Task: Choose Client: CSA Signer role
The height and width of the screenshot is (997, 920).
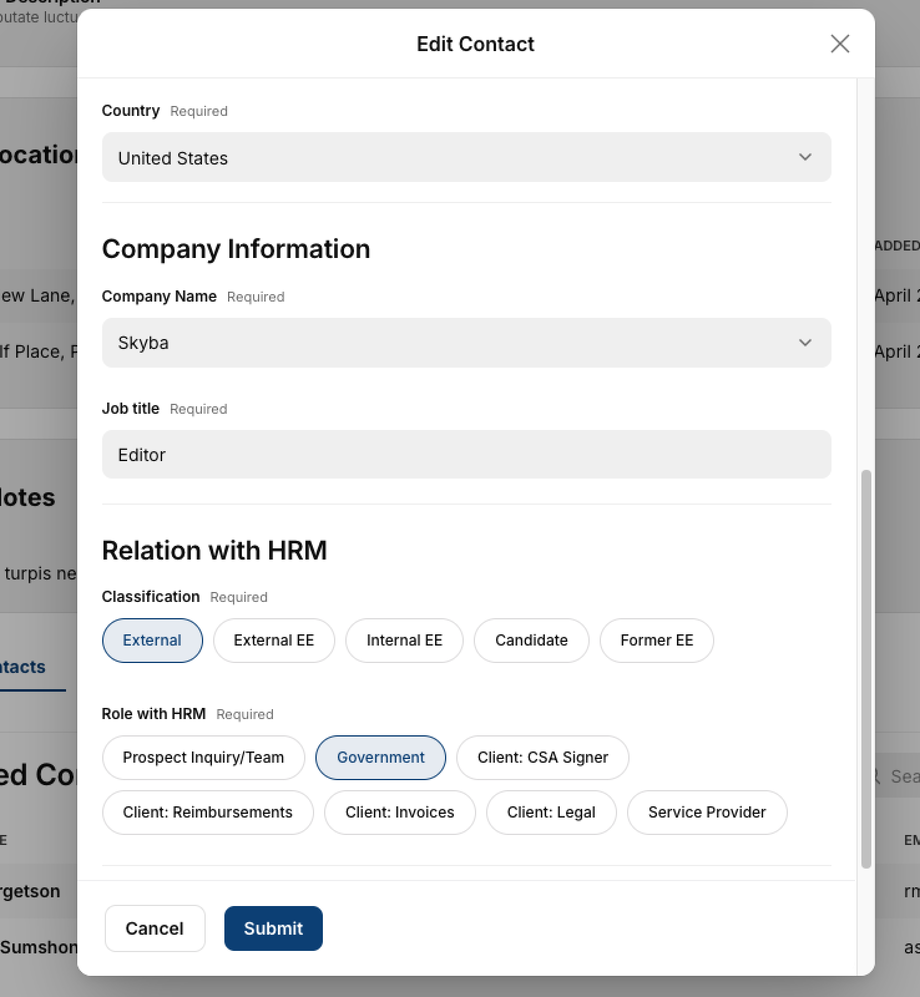Action: [542, 758]
